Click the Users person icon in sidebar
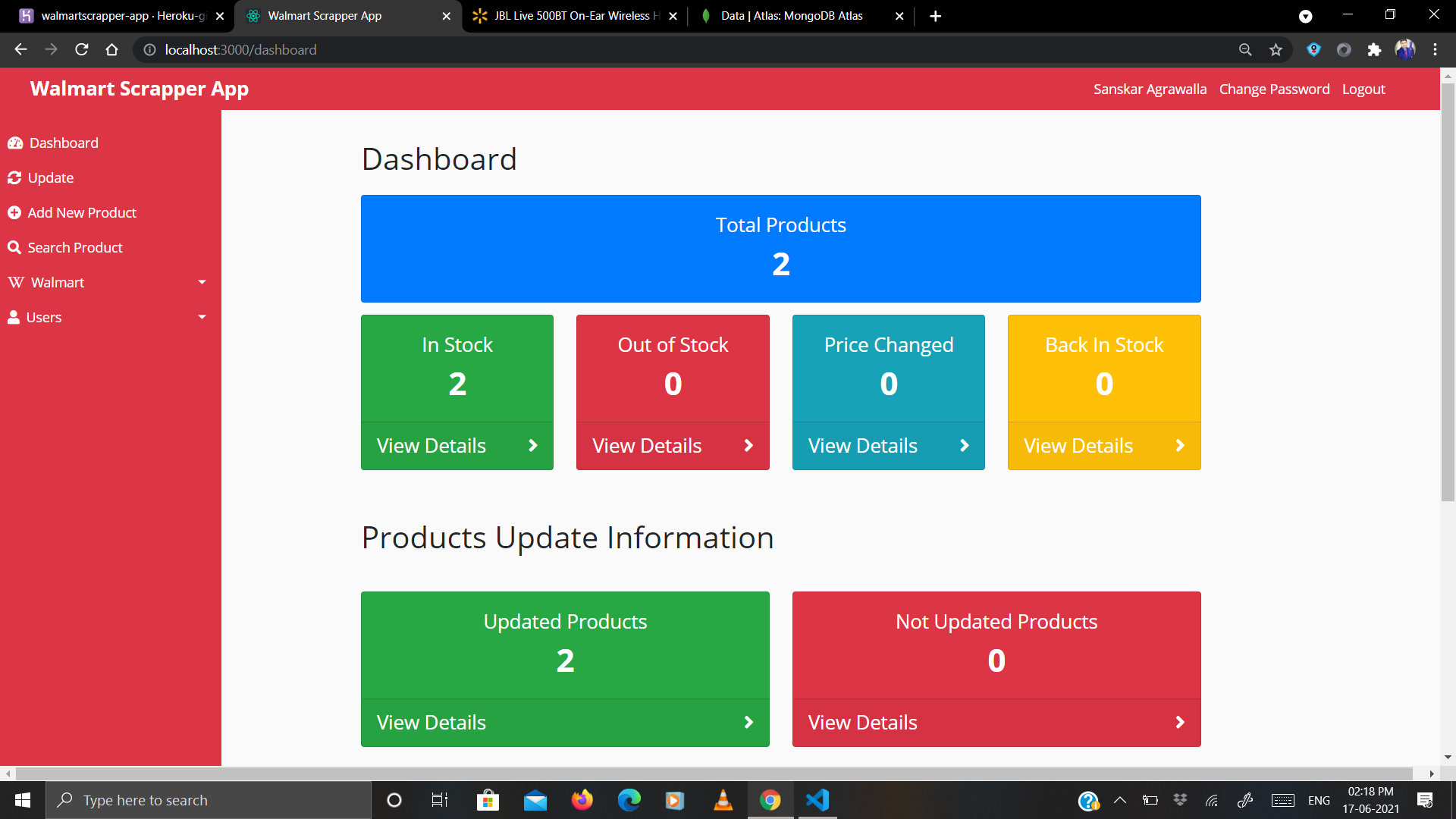The height and width of the screenshot is (819, 1456). 13,317
